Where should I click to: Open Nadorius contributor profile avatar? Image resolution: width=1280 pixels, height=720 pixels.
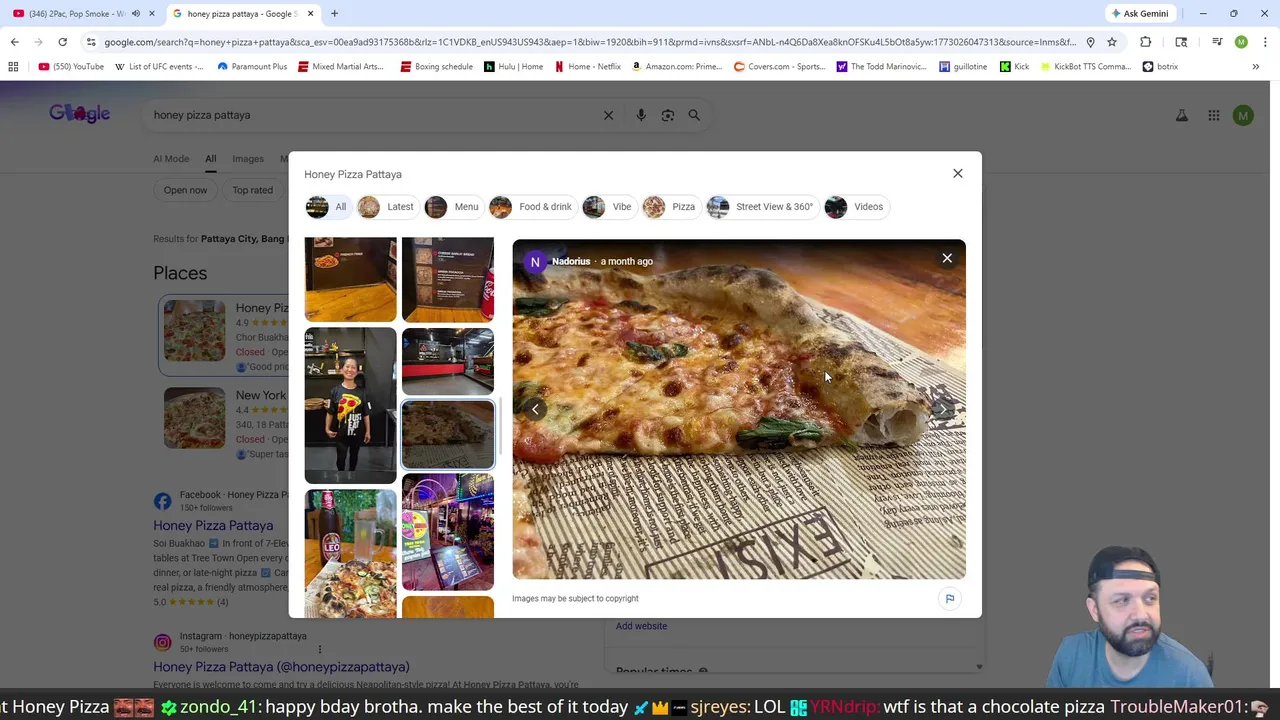535,262
